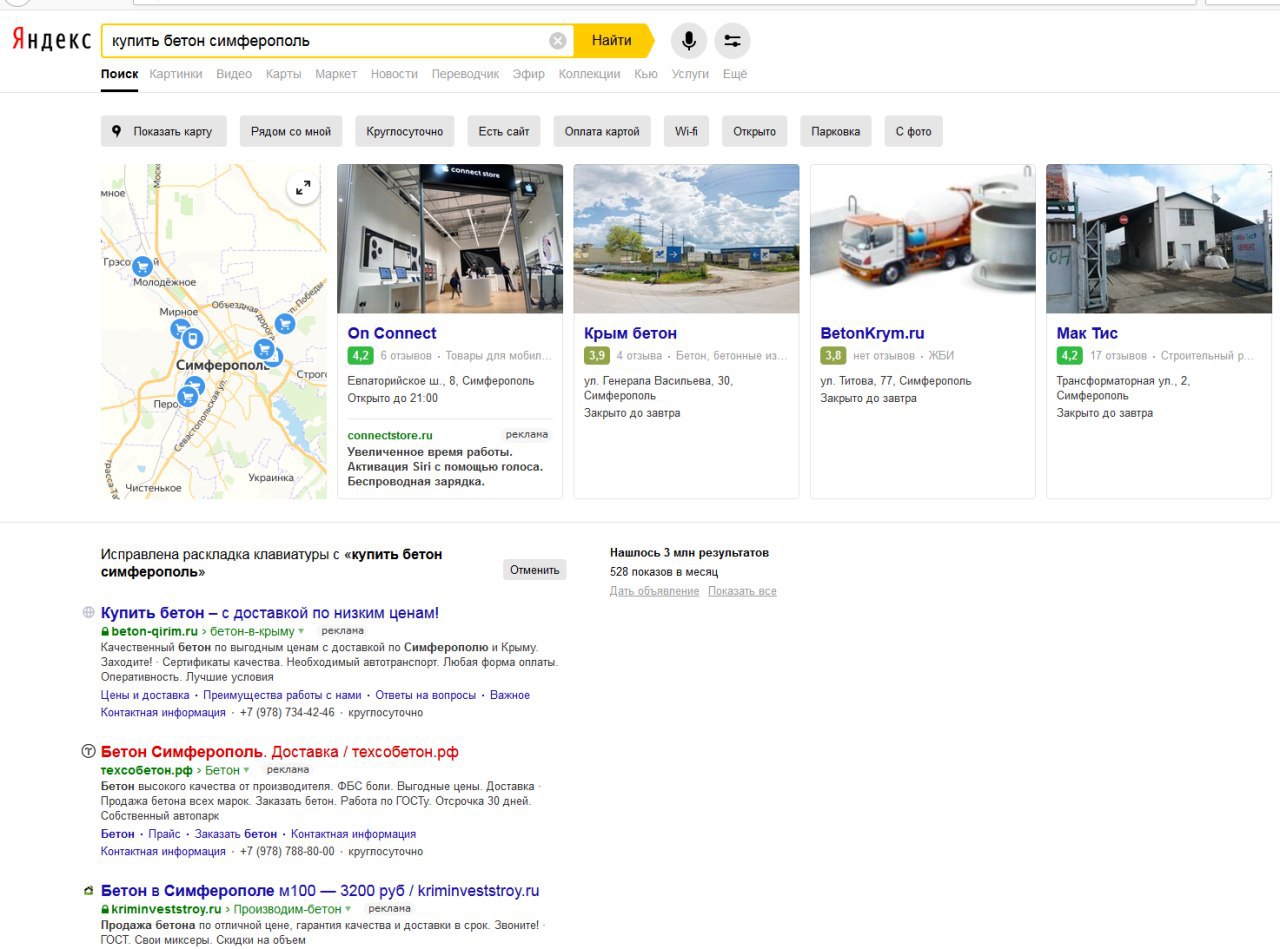The height and width of the screenshot is (949, 1280).
Task: Open the Кью tab
Action: [646, 74]
